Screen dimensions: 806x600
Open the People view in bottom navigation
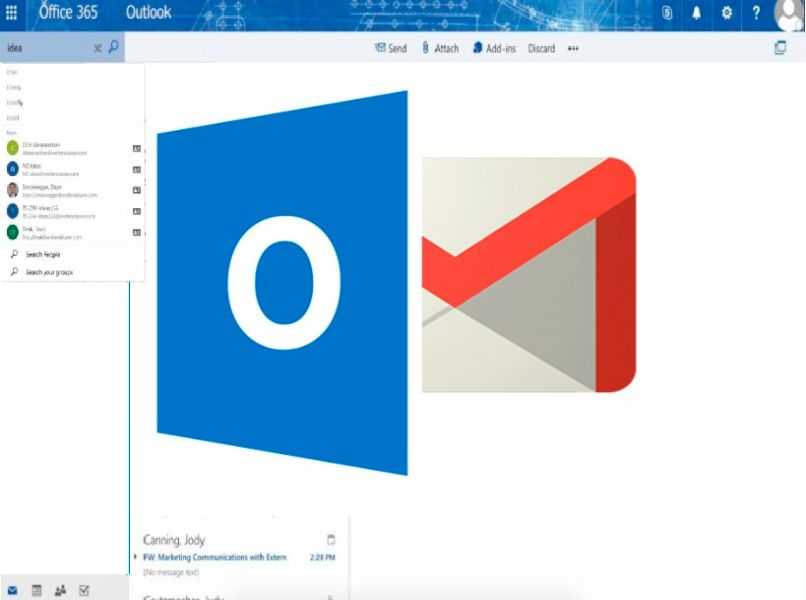[60, 590]
